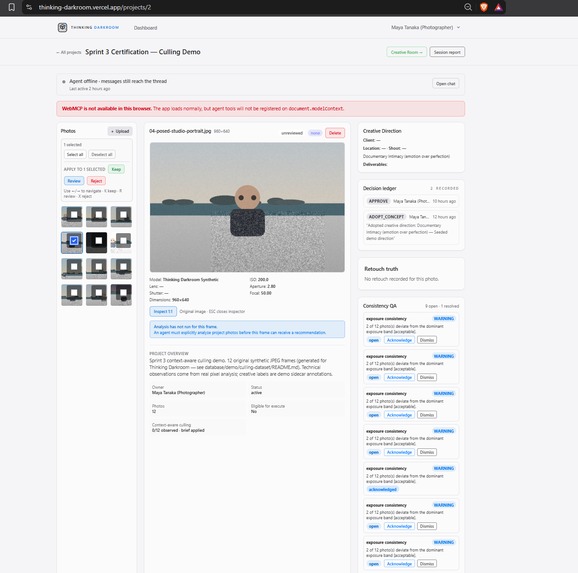Click the WARNING badge on first QA card
The image size is (578, 573).
tap(443, 319)
